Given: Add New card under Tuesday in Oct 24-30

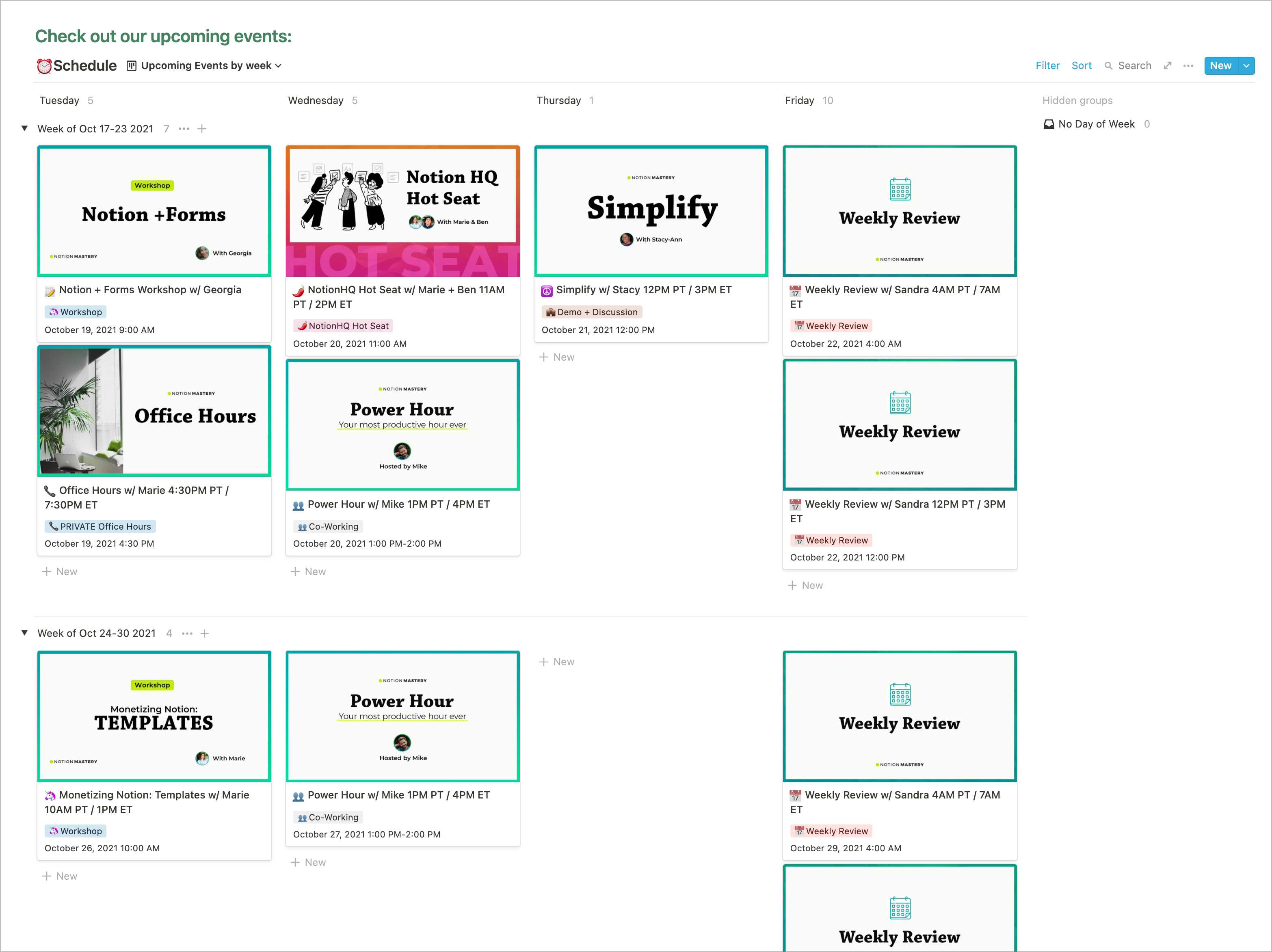Looking at the screenshot, I should (x=60, y=876).
